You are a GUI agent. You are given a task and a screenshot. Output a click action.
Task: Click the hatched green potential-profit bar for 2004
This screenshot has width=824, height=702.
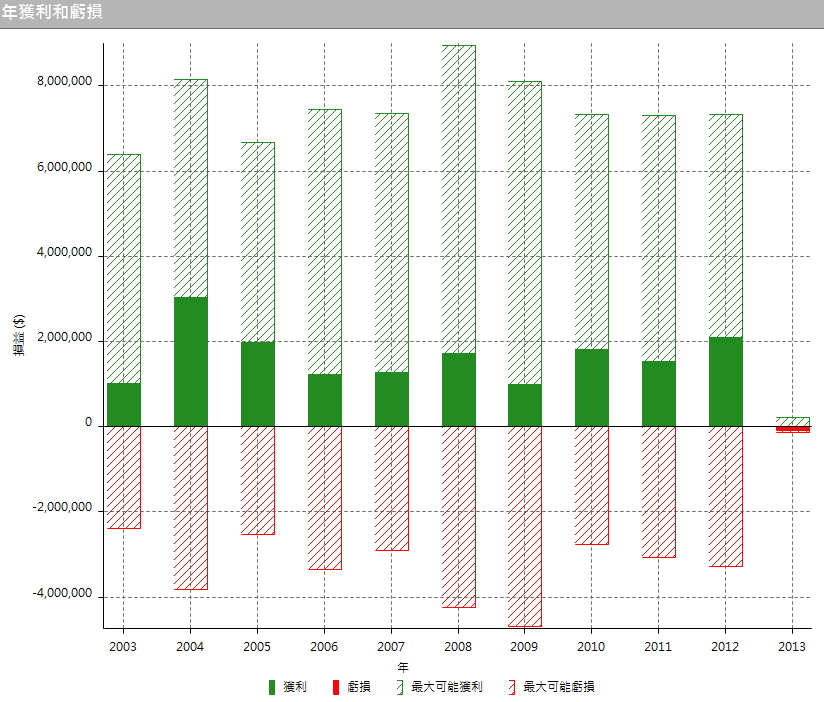coord(191,189)
